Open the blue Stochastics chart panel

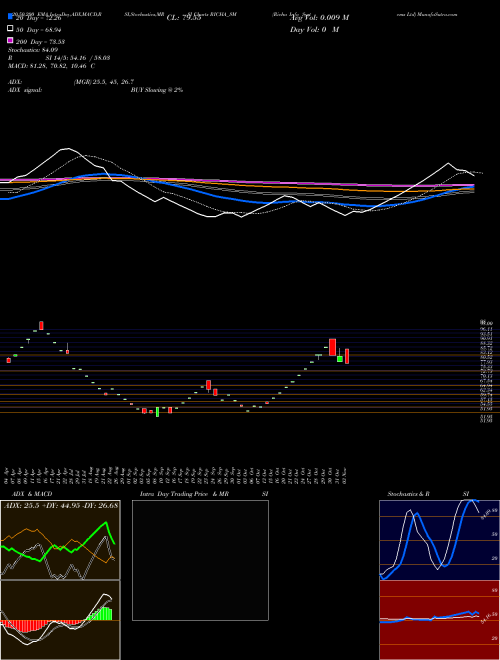pos(439,540)
